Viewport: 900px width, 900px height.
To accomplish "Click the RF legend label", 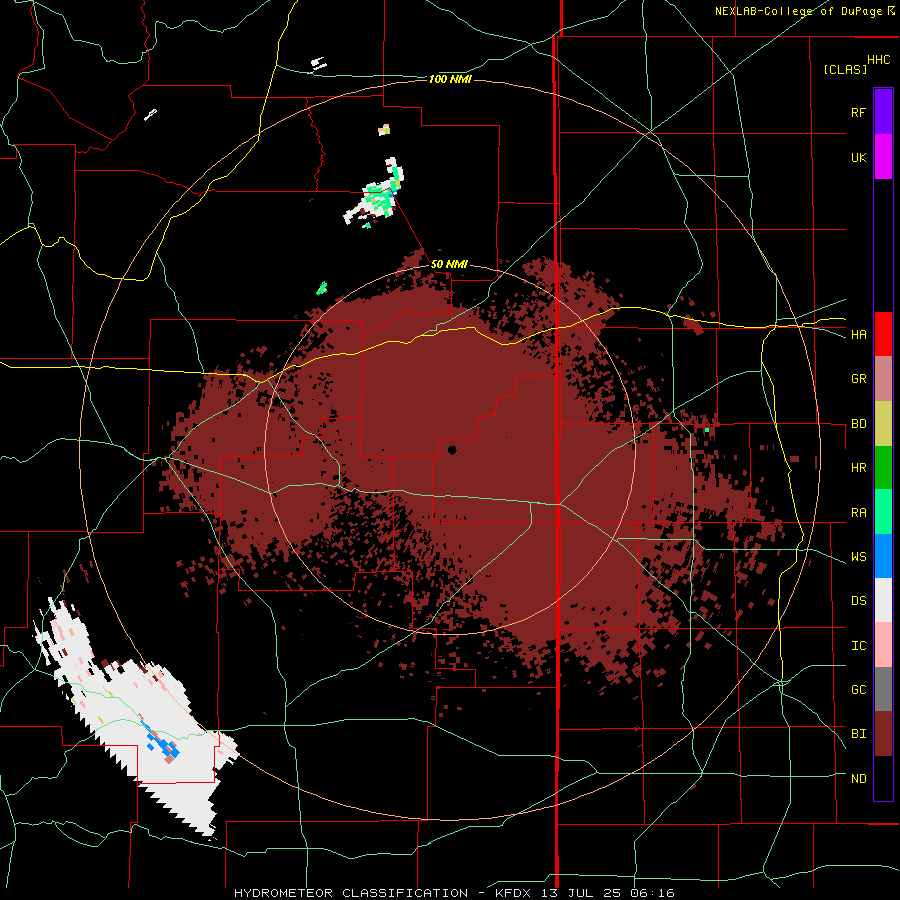I will tap(858, 112).
